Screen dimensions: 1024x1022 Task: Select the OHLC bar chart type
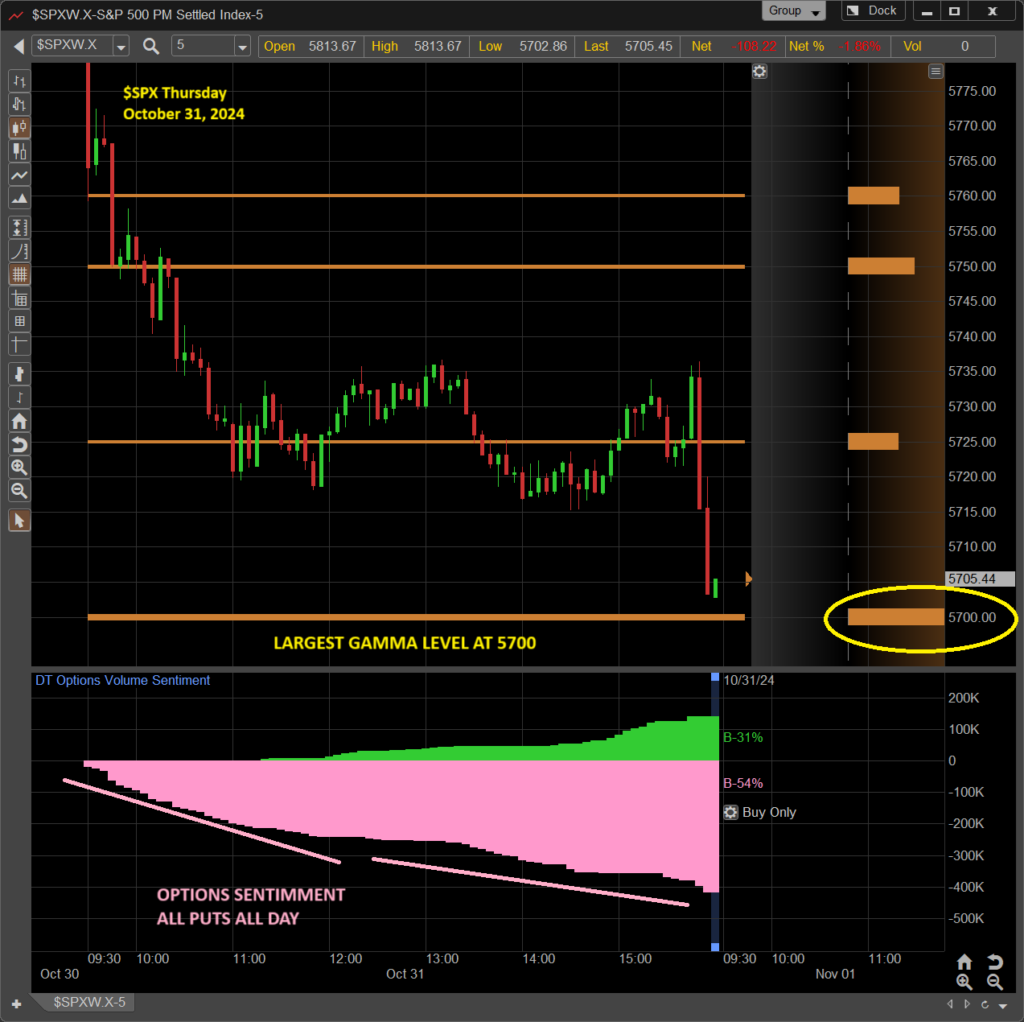tap(19, 81)
